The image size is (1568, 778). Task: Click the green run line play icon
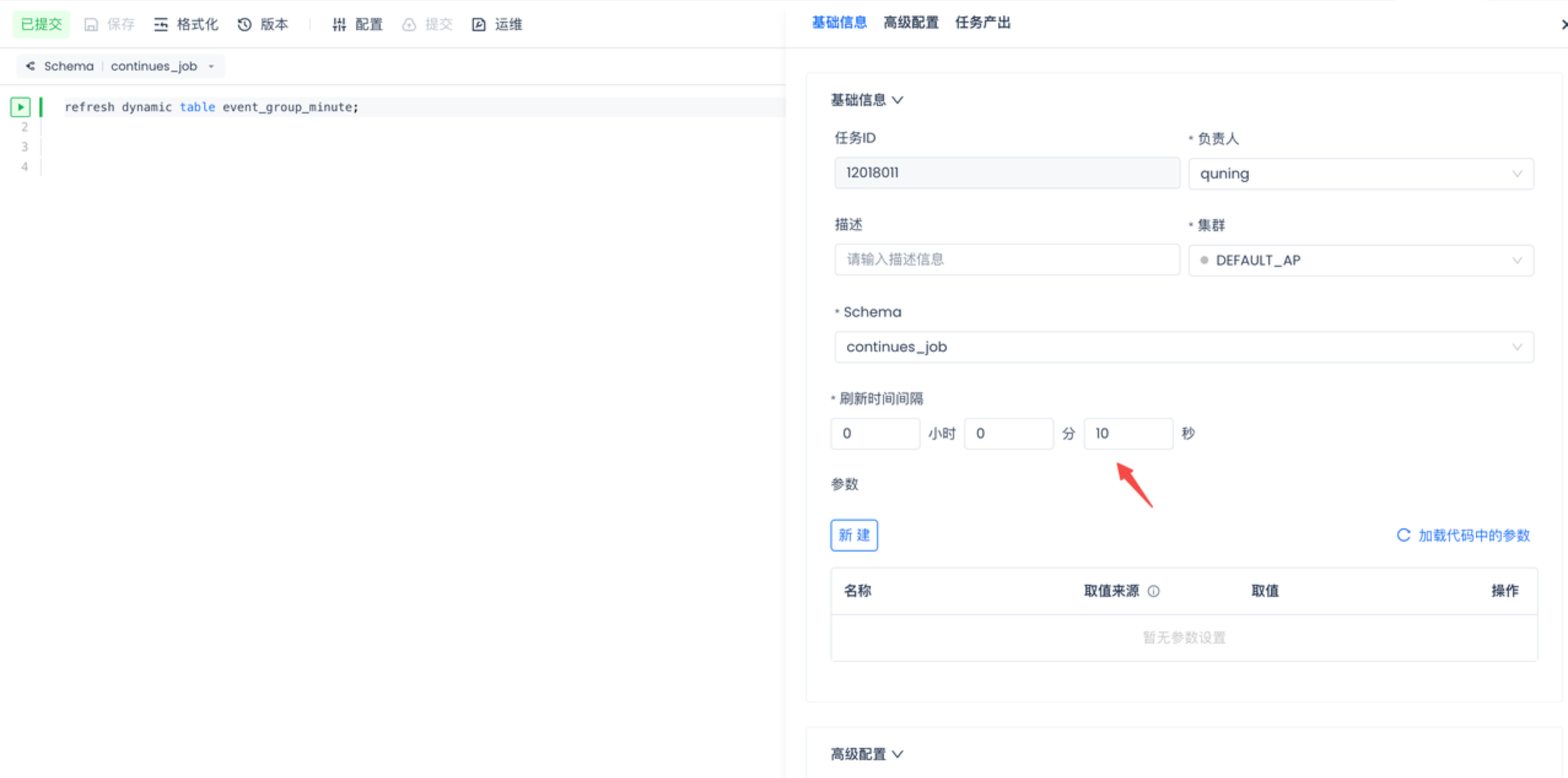[x=20, y=107]
